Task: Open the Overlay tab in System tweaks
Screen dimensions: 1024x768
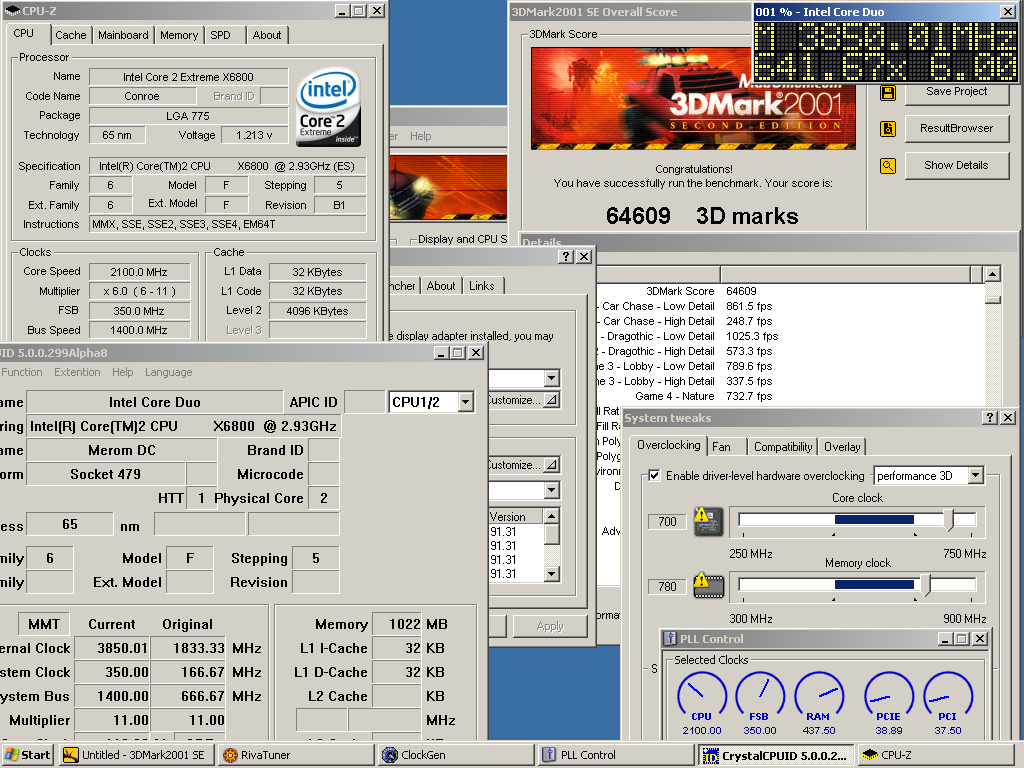Action: 842,447
